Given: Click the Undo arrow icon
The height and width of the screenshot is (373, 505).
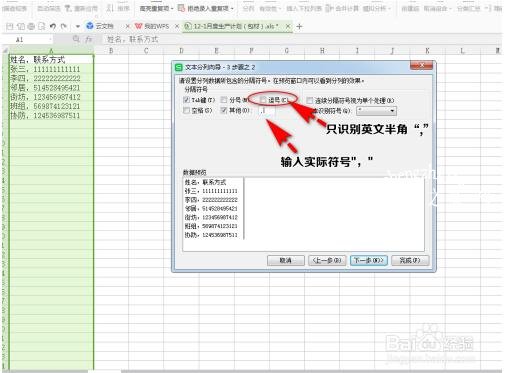Looking at the screenshot, I should [53, 26].
